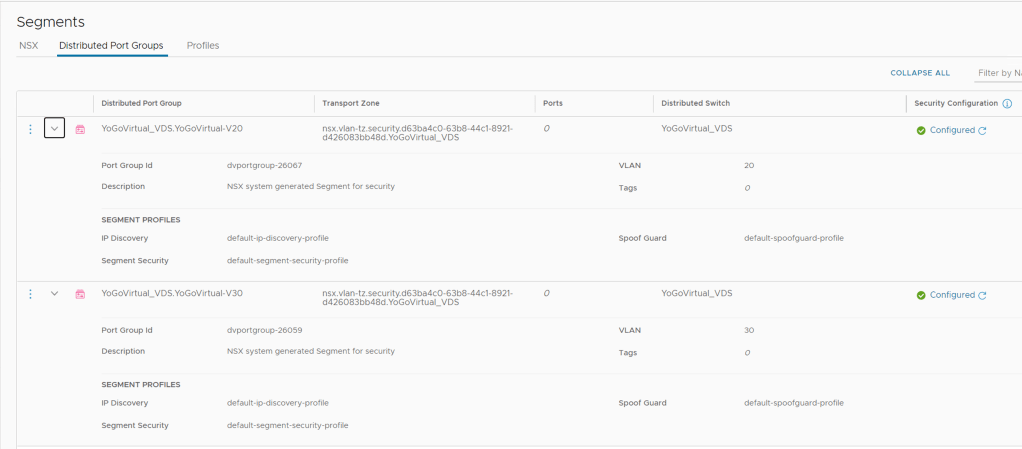Refresh security configuration status for YoGoVirtual-V20
This screenshot has height=449, width=1022.
(982, 130)
